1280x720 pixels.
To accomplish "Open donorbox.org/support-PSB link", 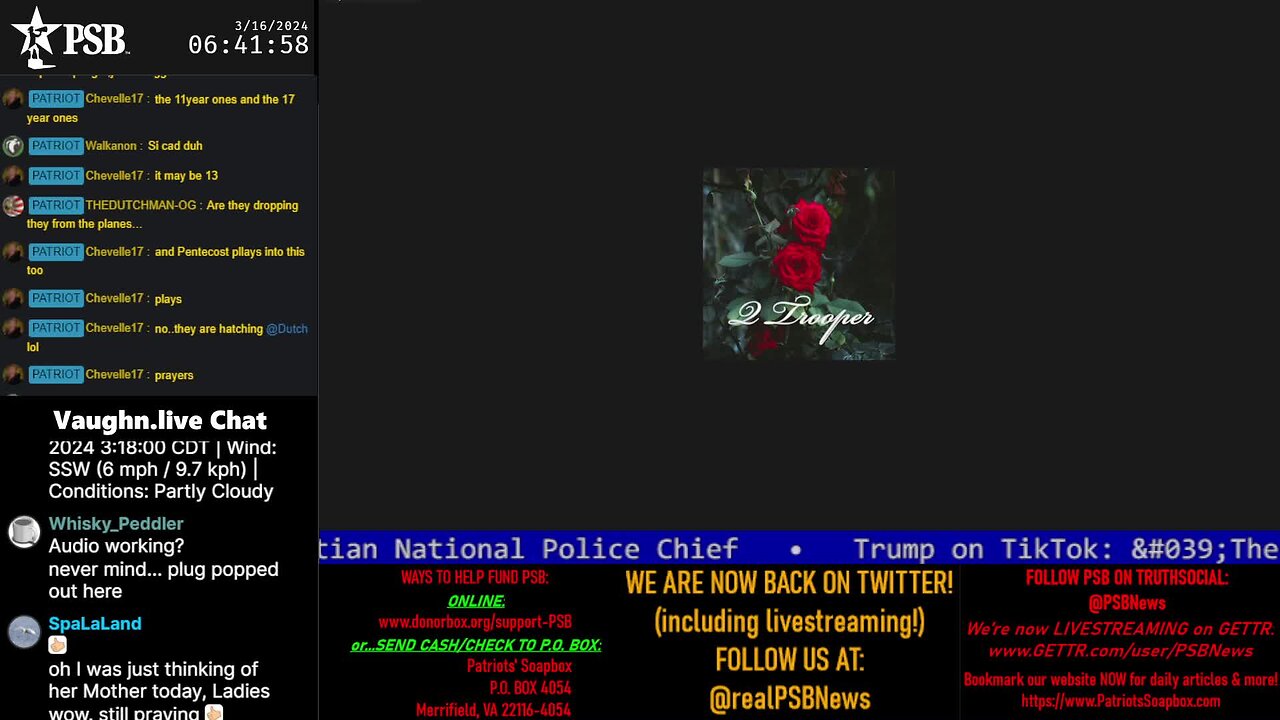I will pos(475,622).
